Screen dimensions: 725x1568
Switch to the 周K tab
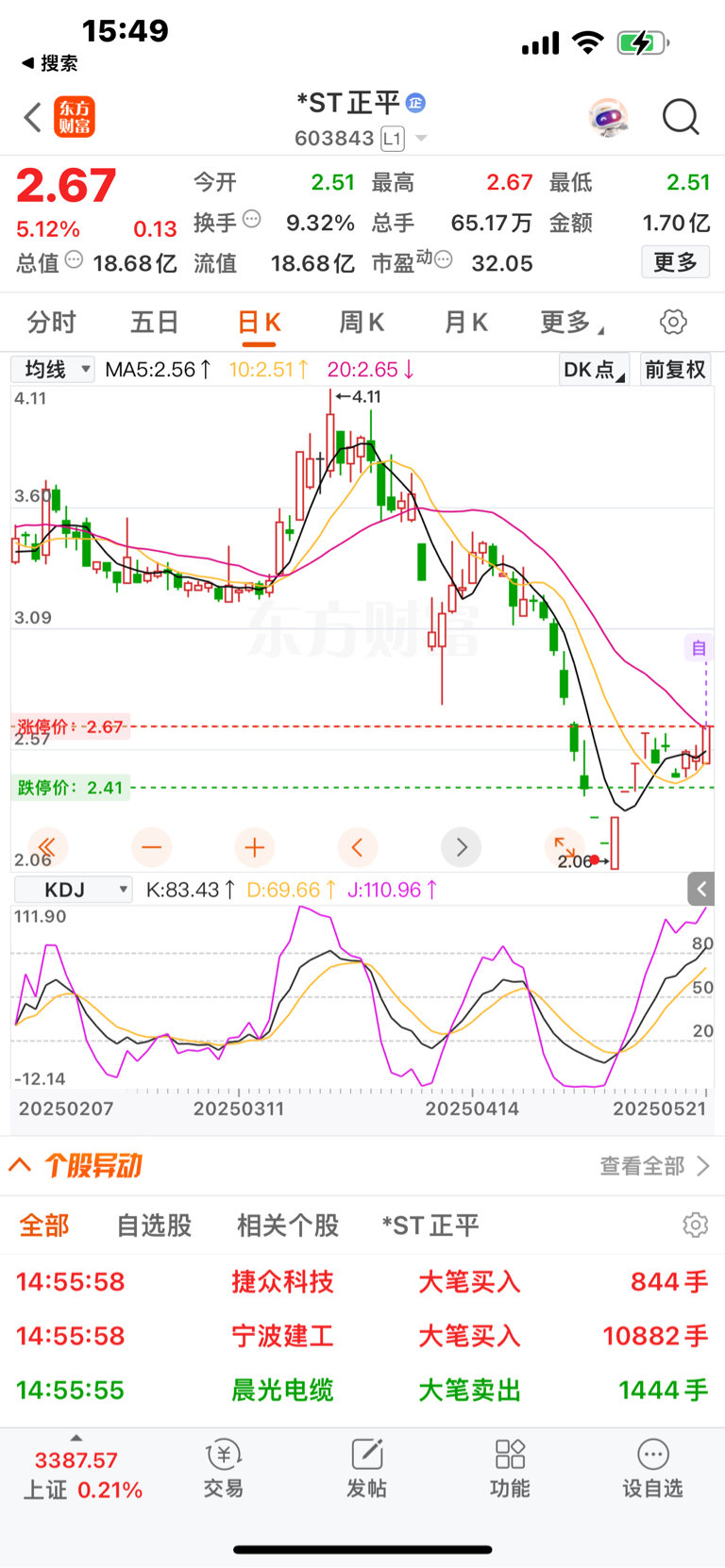362,323
